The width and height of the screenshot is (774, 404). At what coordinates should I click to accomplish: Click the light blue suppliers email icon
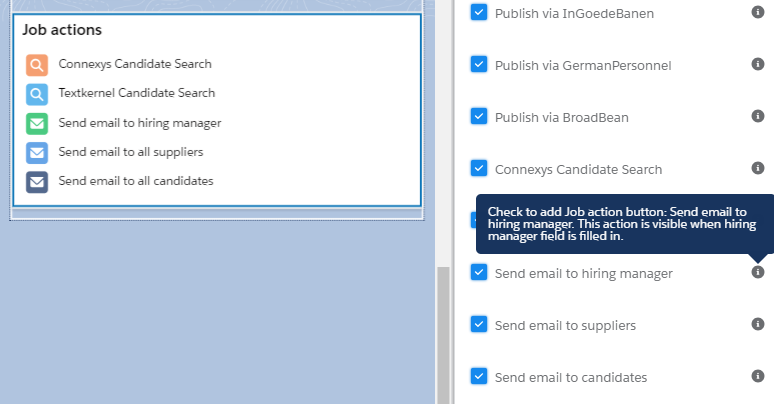click(37, 153)
